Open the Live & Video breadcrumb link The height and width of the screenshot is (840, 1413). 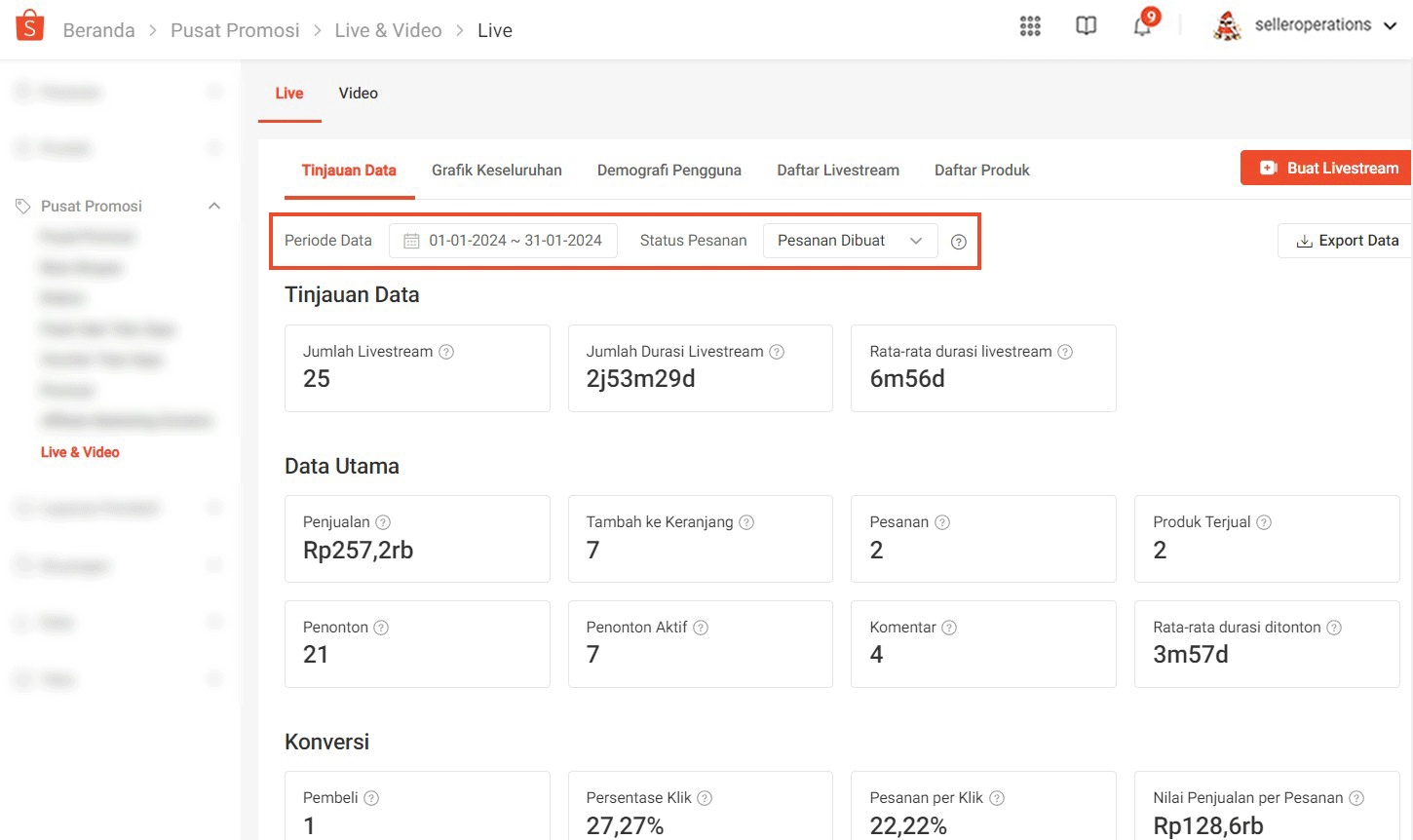click(x=388, y=30)
